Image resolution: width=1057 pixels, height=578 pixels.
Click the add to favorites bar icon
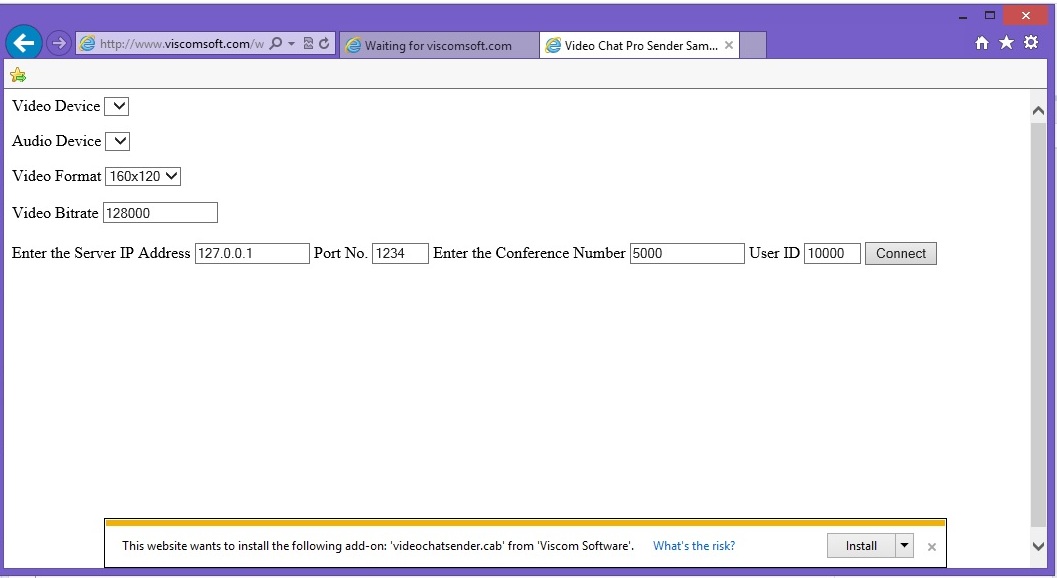click(x=18, y=75)
